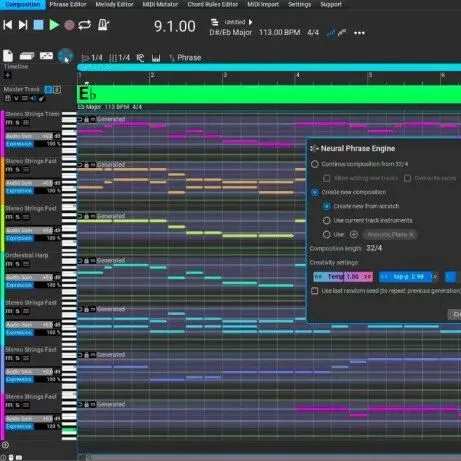Click the ear/listen icon in the toolbar

coord(140,58)
